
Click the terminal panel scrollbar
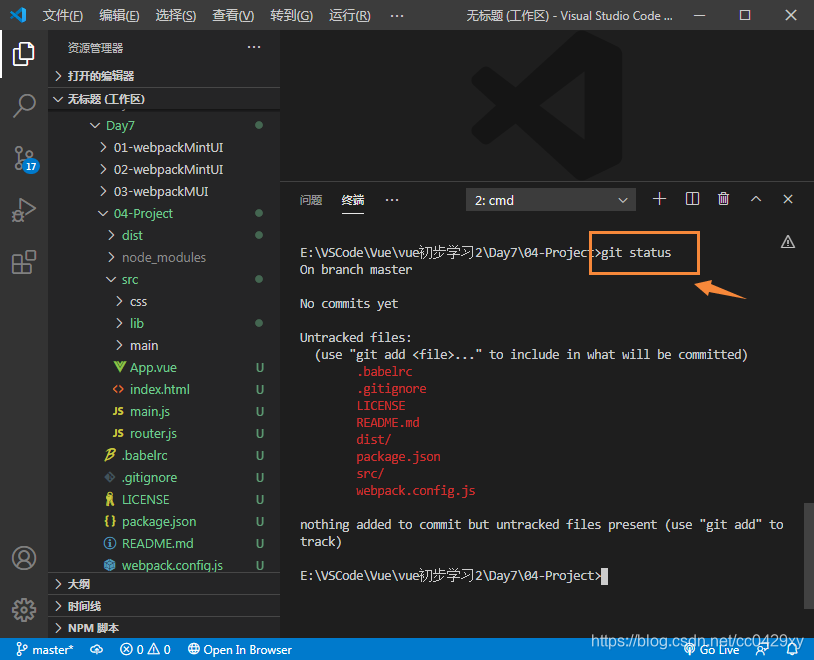coord(809,555)
